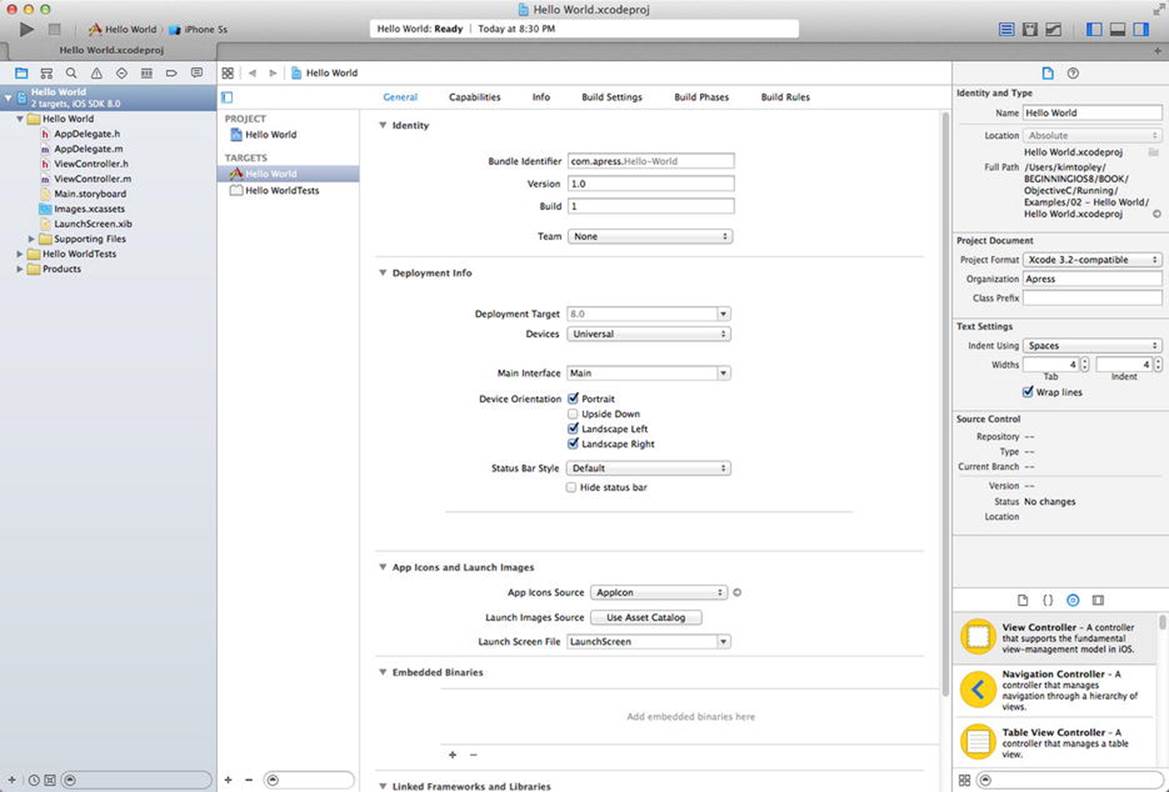Open the Debug navigator
The image size is (1169, 792).
[147, 73]
